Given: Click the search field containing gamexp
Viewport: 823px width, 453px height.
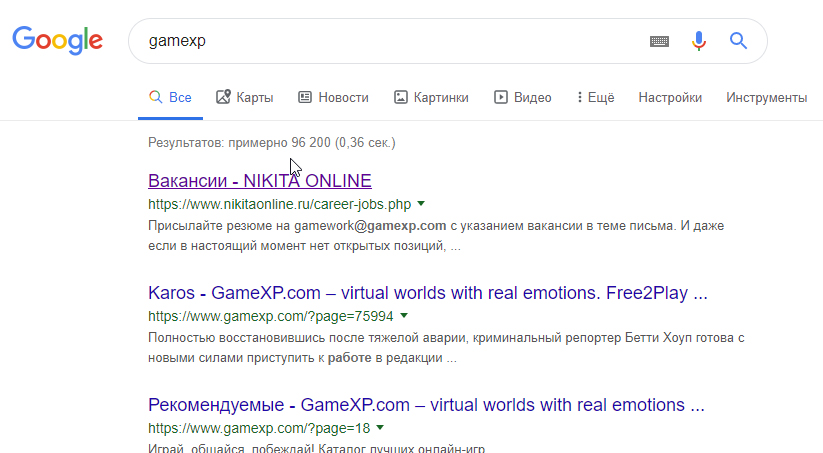Looking at the screenshot, I should 390,41.
